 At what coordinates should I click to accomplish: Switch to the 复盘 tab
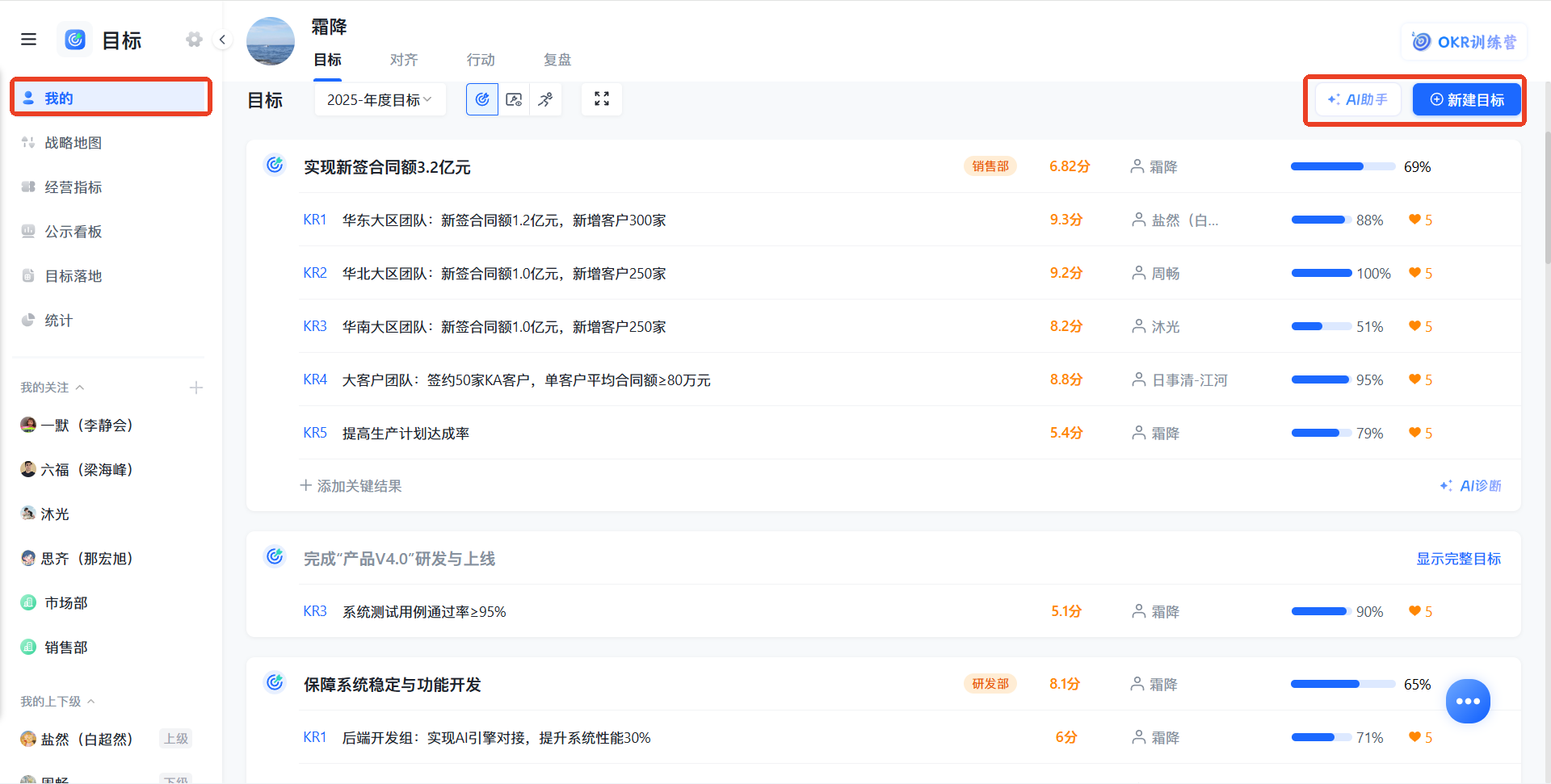(557, 60)
